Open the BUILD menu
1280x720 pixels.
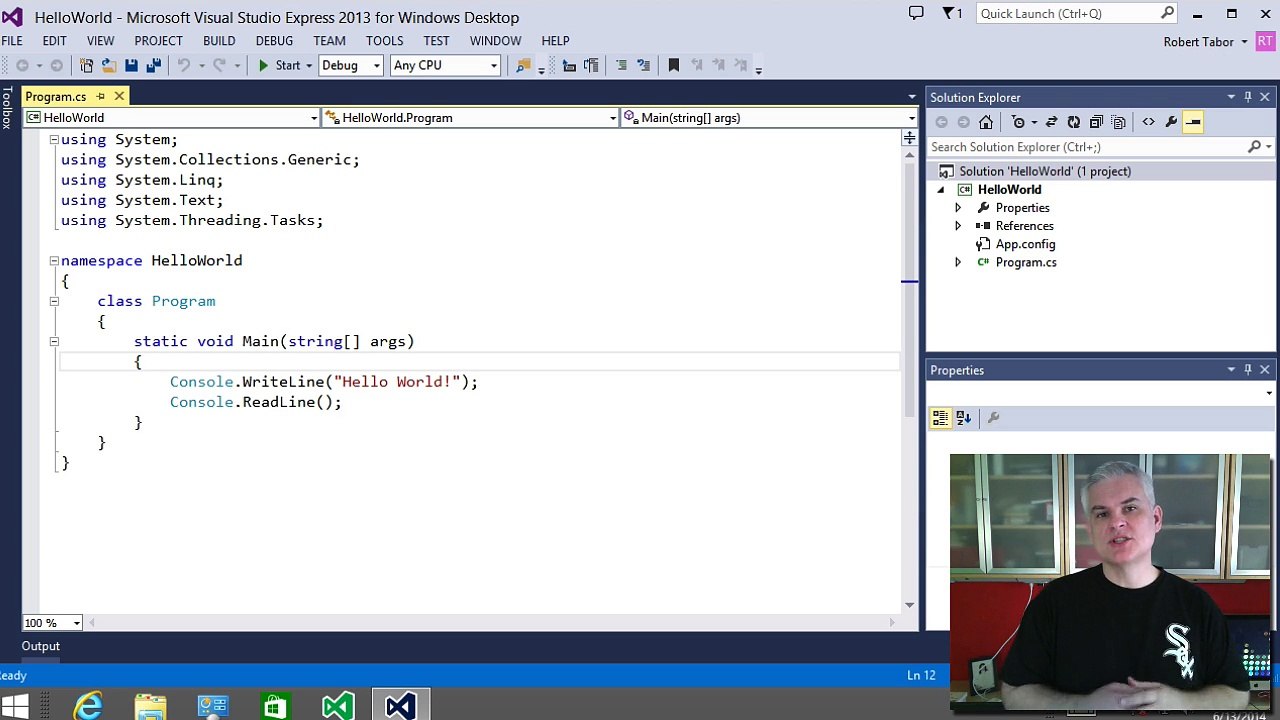pyautogui.click(x=219, y=41)
